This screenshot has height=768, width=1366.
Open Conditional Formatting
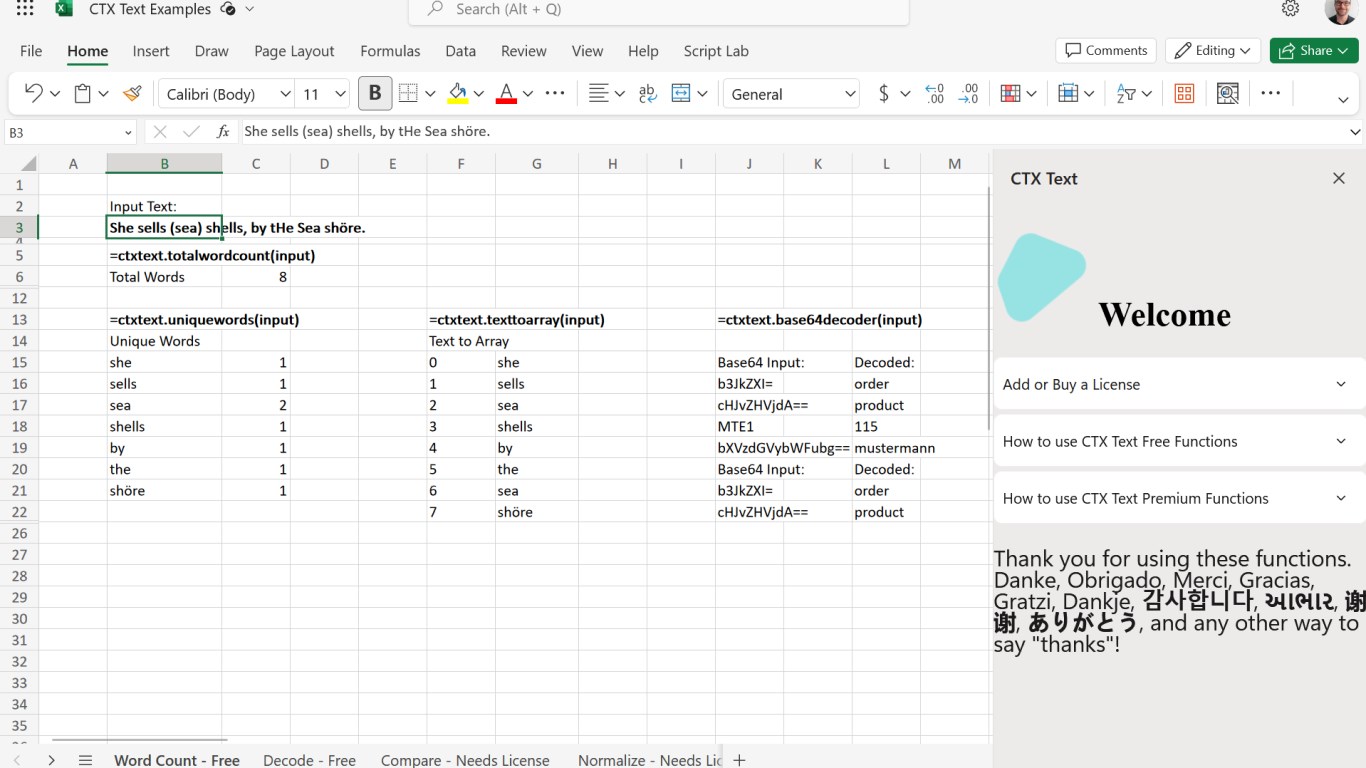point(1010,93)
